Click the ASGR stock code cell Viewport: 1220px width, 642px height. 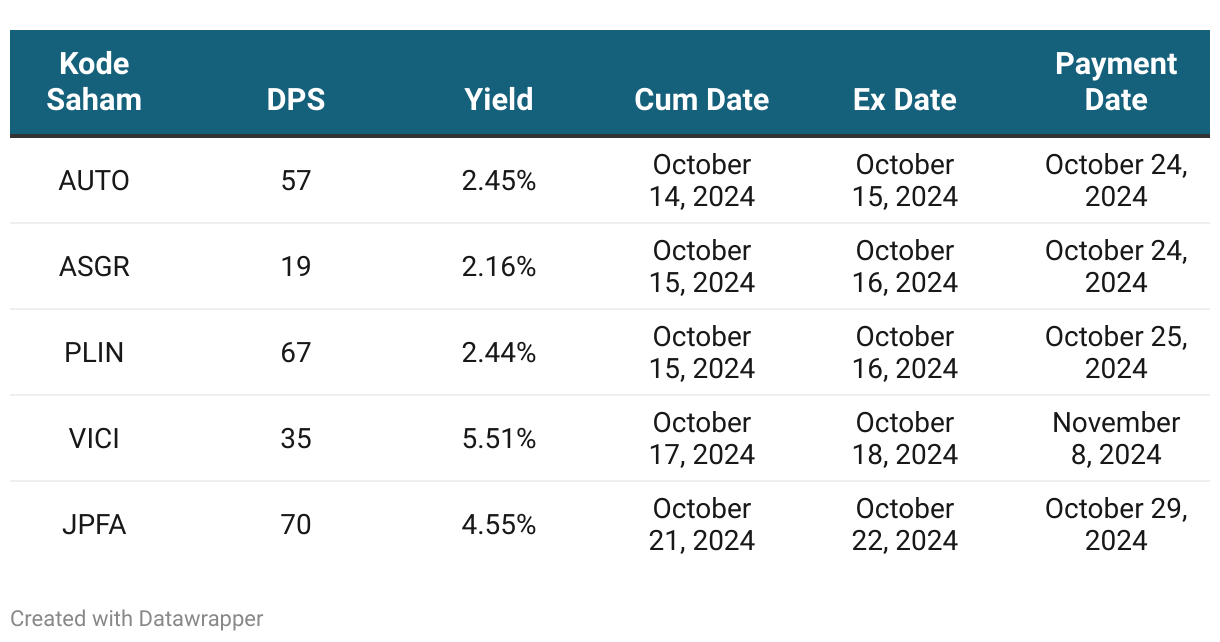pyautogui.click(x=95, y=267)
